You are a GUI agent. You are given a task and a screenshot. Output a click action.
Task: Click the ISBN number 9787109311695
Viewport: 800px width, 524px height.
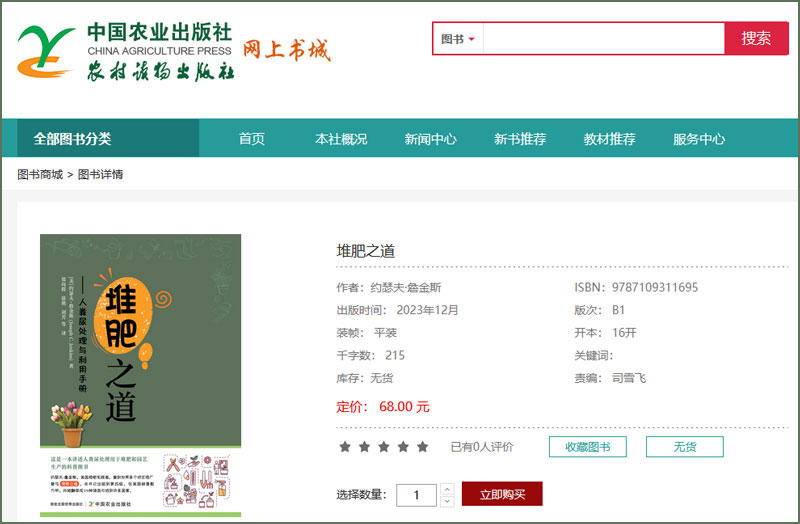[x=655, y=287]
